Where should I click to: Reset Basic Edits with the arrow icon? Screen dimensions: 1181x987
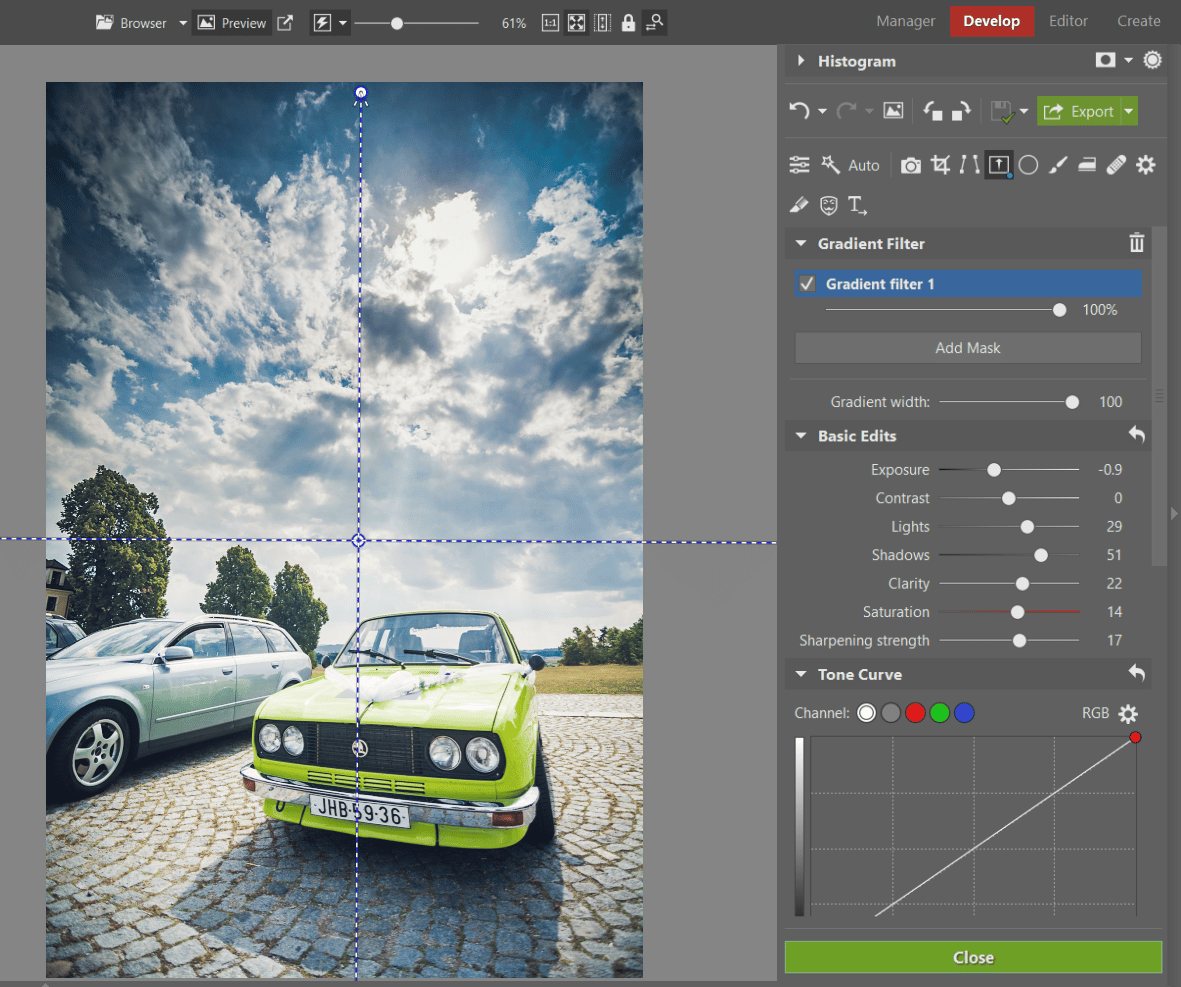tap(1137, 435)
